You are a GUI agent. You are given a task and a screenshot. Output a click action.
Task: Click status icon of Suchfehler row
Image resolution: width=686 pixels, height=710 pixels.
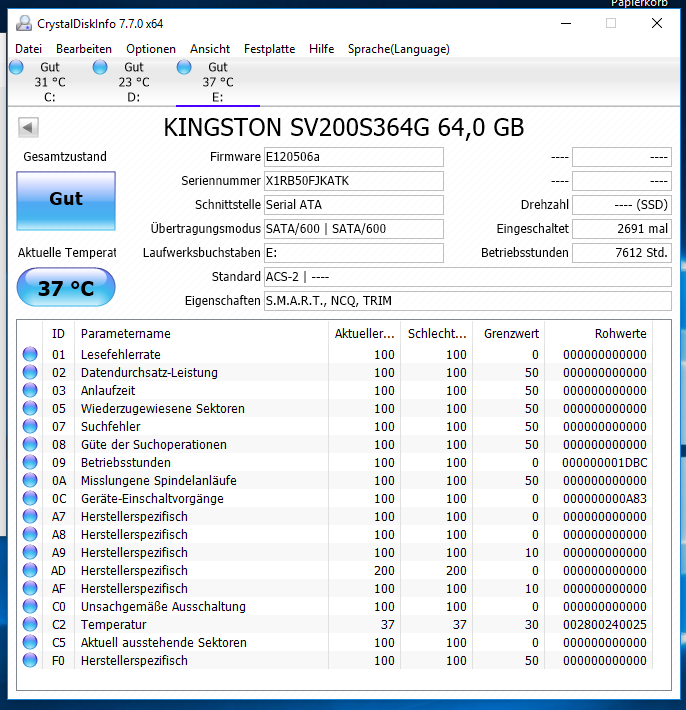click(x=30, y=426)
